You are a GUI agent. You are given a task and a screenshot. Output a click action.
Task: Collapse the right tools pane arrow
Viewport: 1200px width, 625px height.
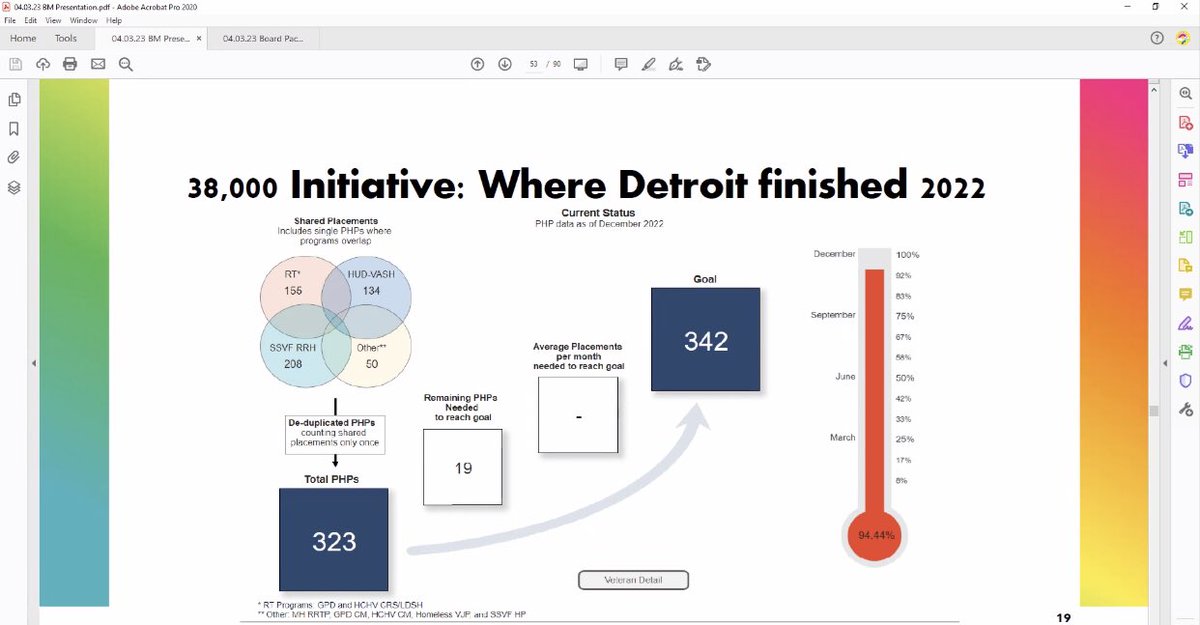click(1166, 364)
